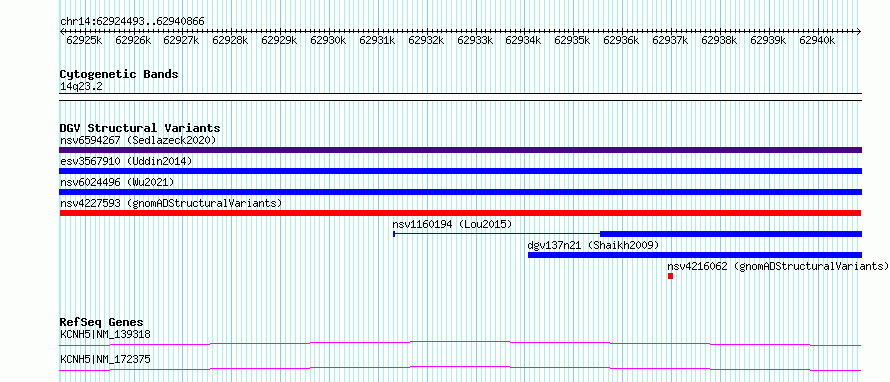This screenshot has height=382, width=890.
Task: Click the 62934k ruler position
Action: [x=523, y=40]
